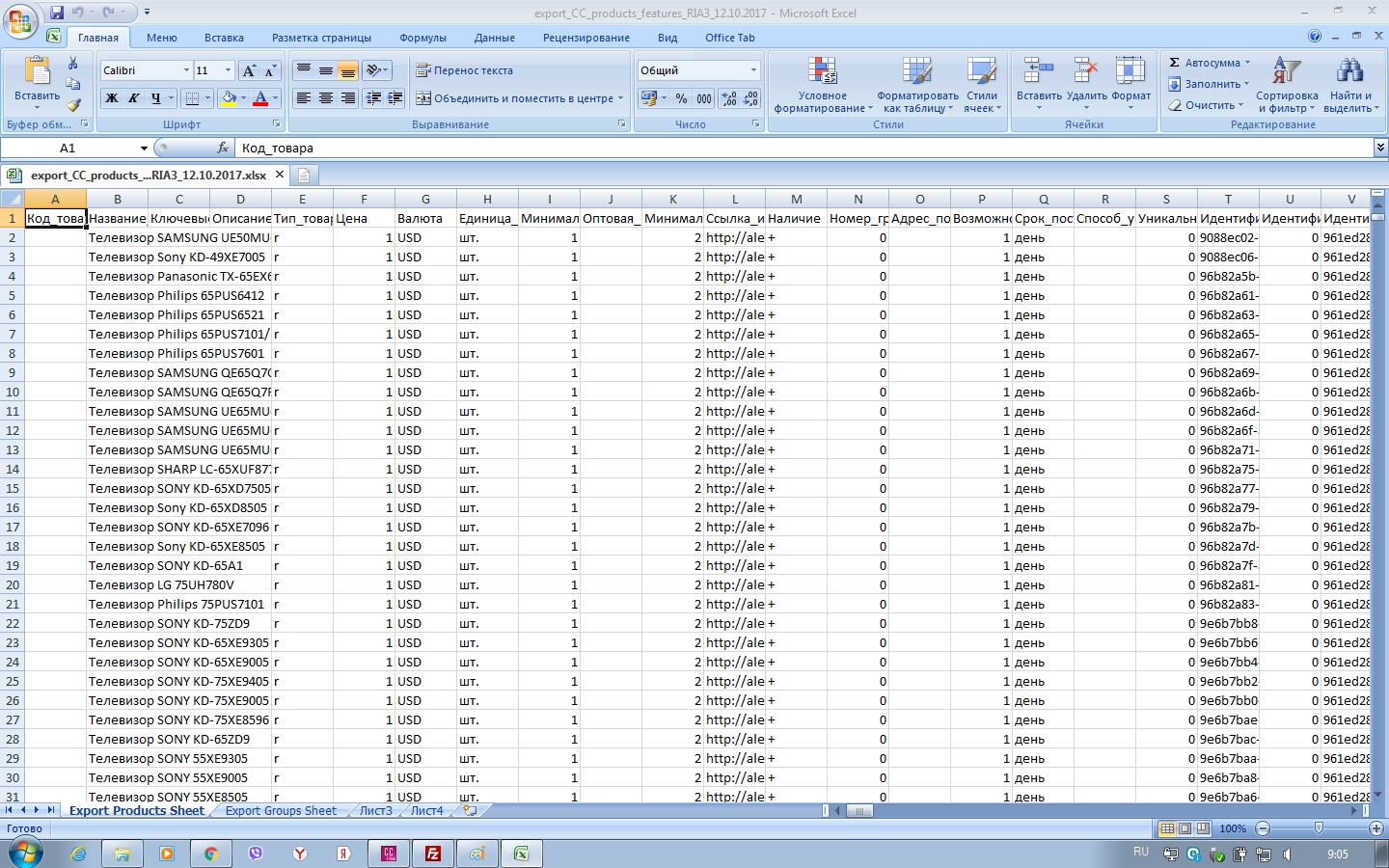Open Условное форматирование dropdown

click(822, 85)
